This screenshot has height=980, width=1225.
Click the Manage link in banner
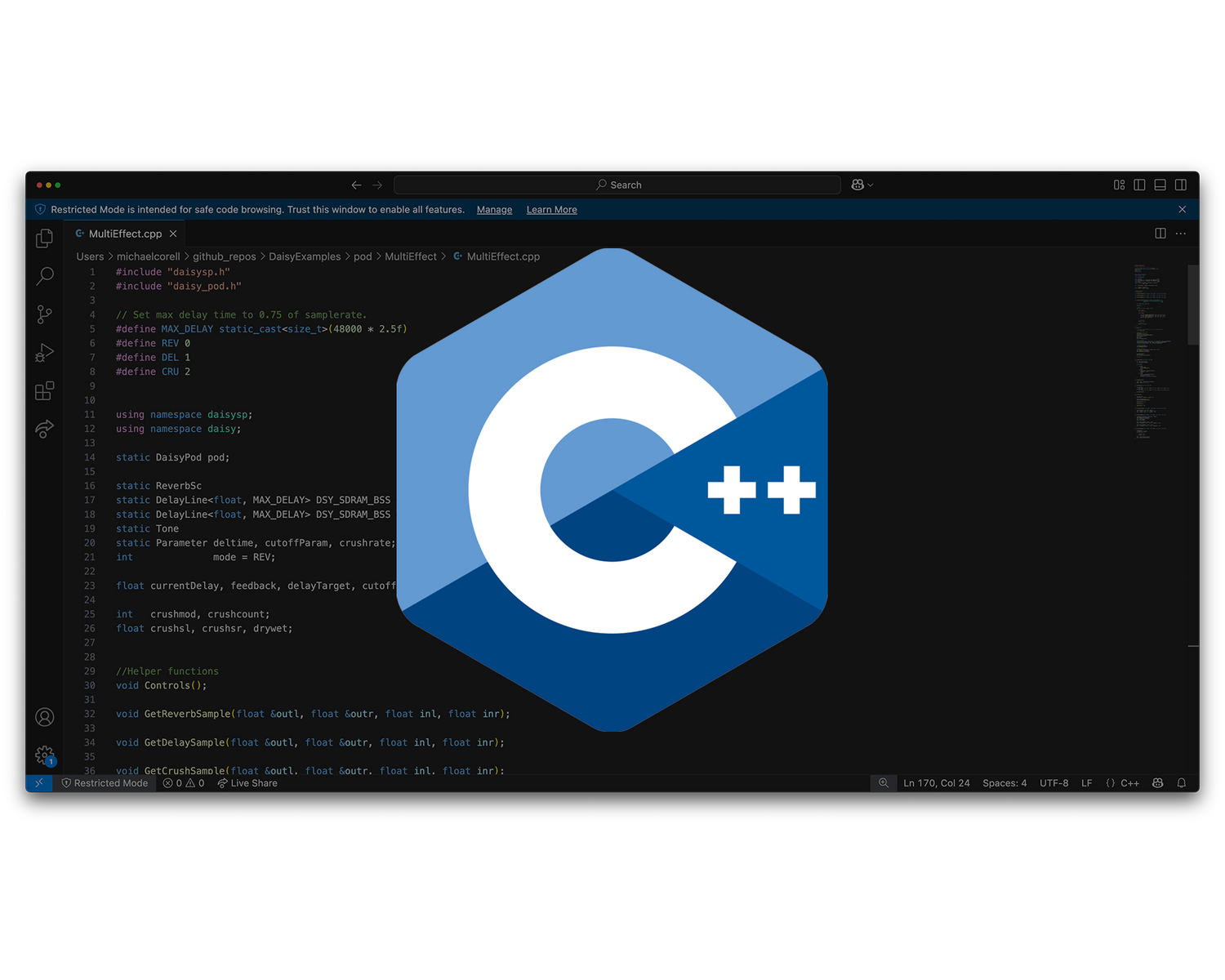[x=494, y=210]
